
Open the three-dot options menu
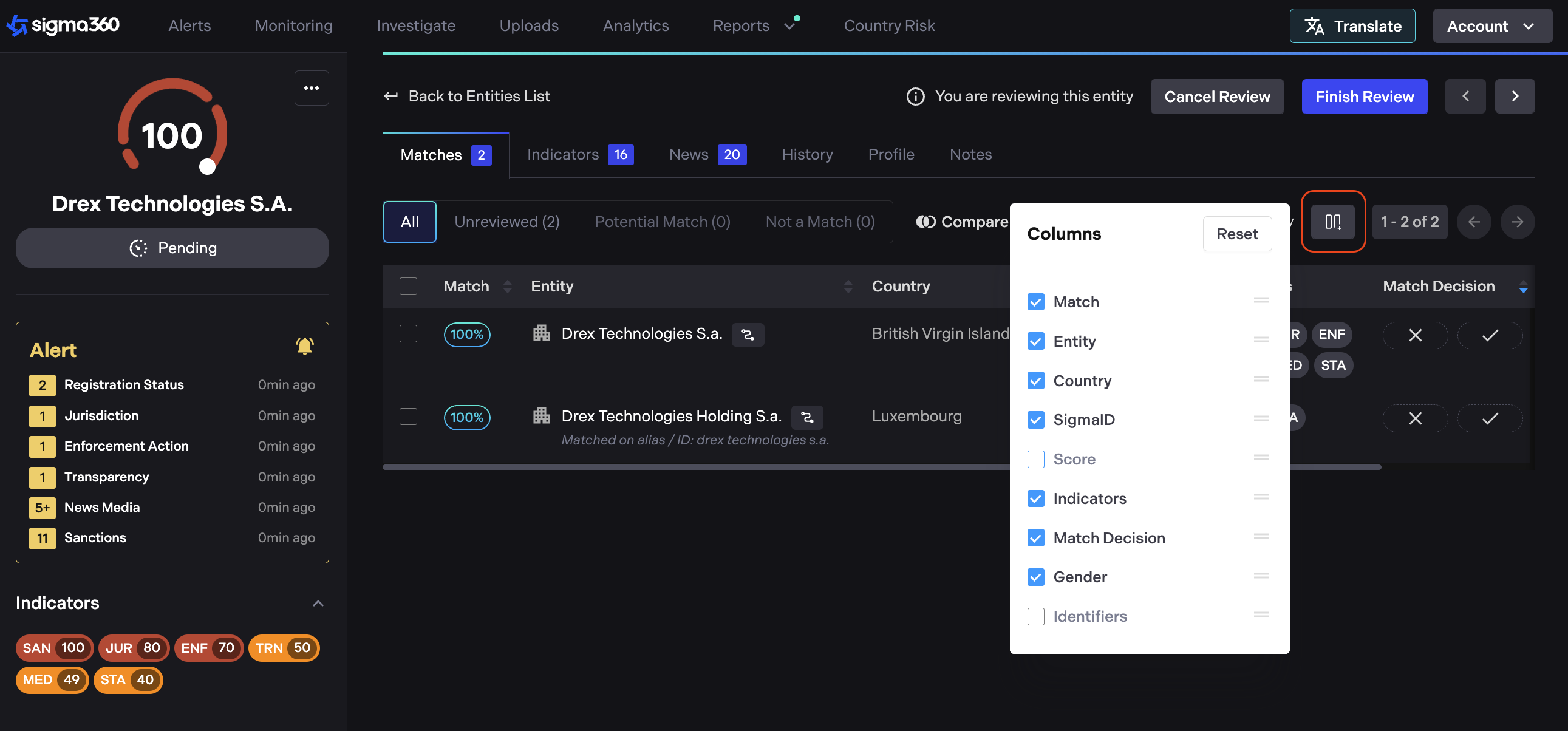point(312,88)
